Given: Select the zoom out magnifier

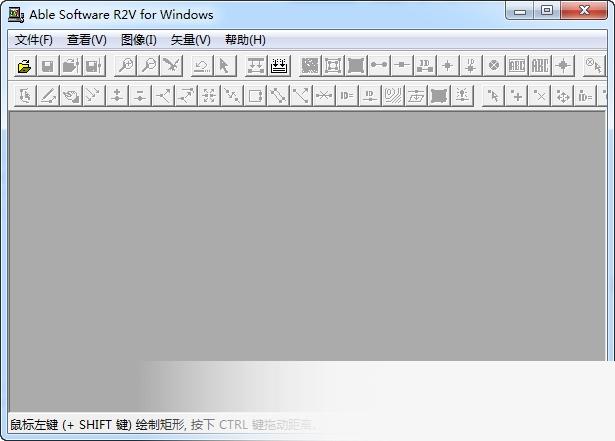Looking at the screenshot, I should click(x=149, y=66).
